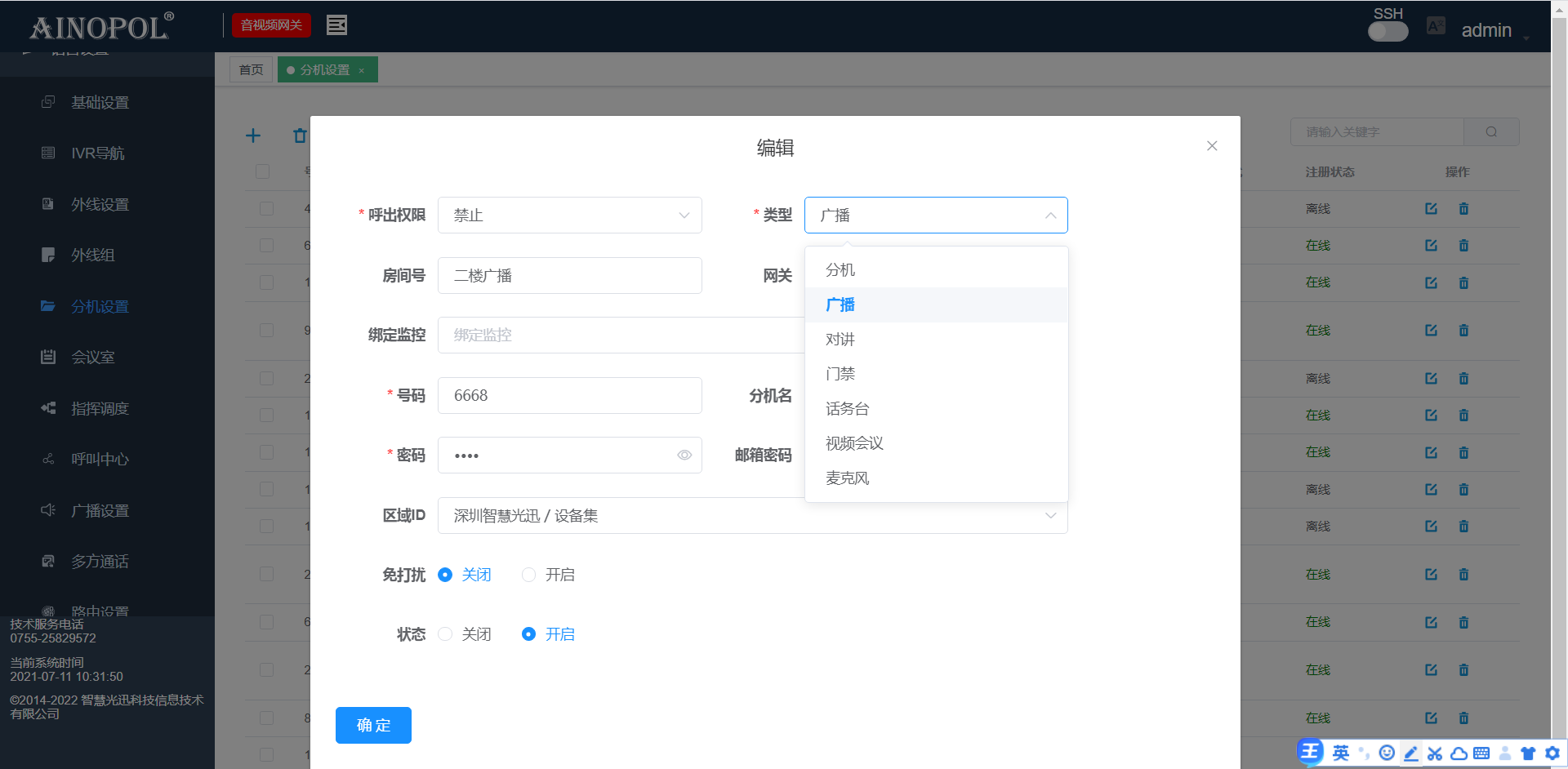1568x769 pixels.
Task: Choose 视频会议 from the type list
Action: tap(854, 443)
